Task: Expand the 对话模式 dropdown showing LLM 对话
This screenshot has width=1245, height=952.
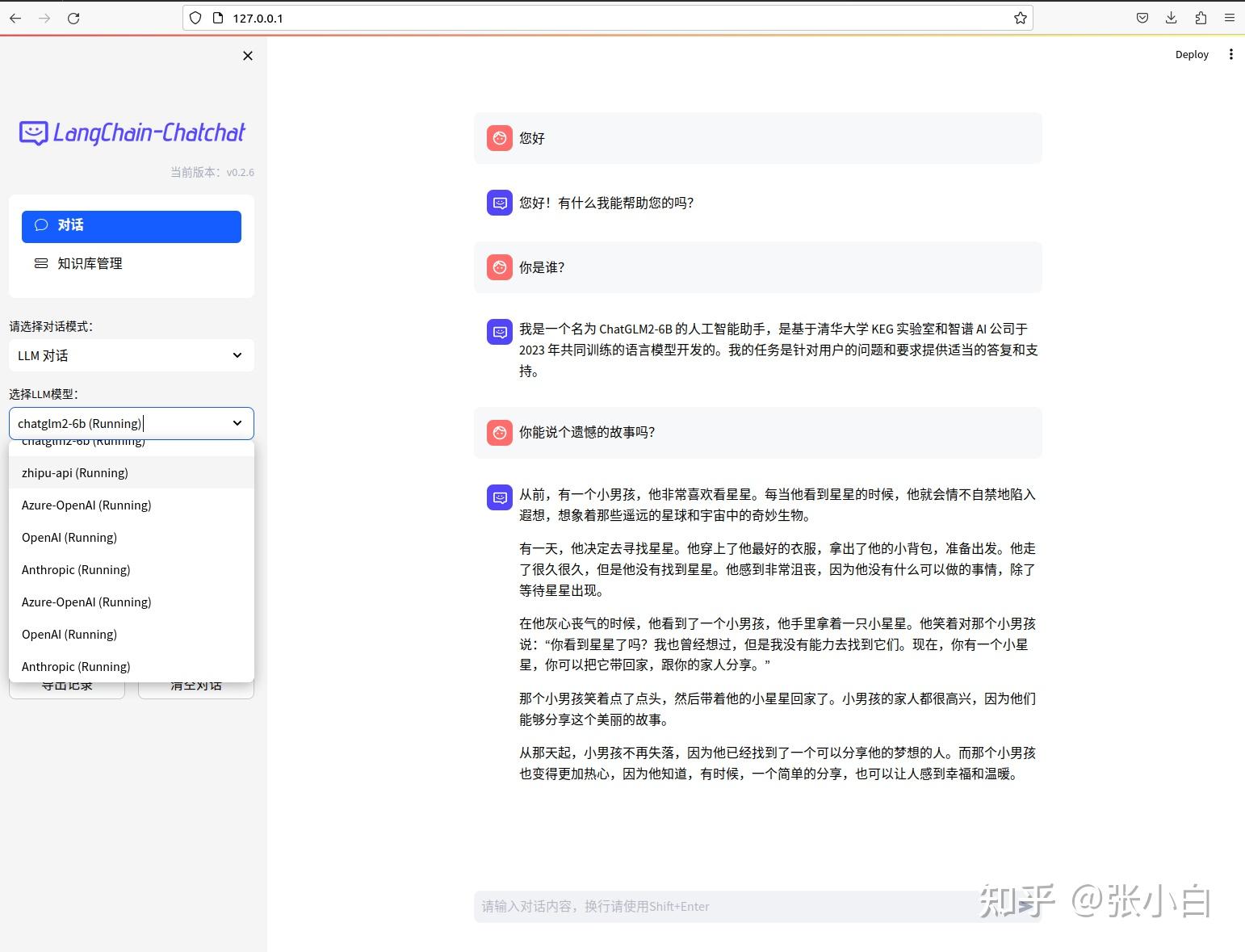Action: click(x=132, y=355)
